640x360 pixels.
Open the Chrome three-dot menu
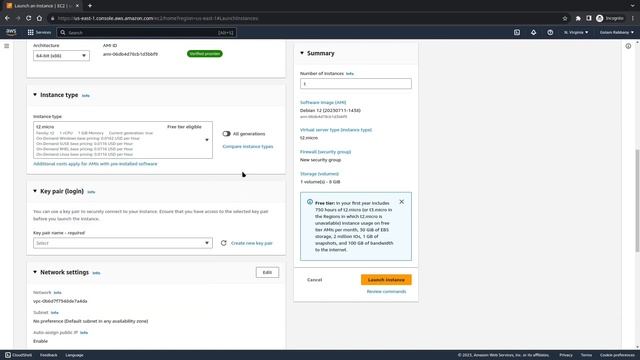point(633,18)
